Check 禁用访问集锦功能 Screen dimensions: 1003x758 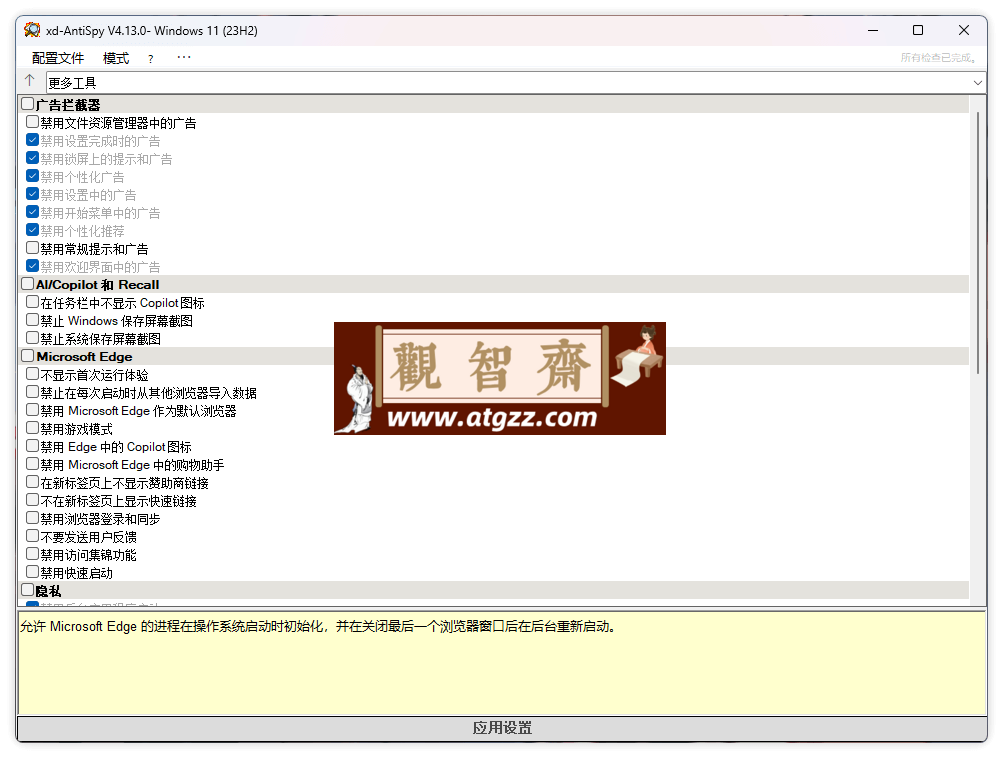(33, 553)
